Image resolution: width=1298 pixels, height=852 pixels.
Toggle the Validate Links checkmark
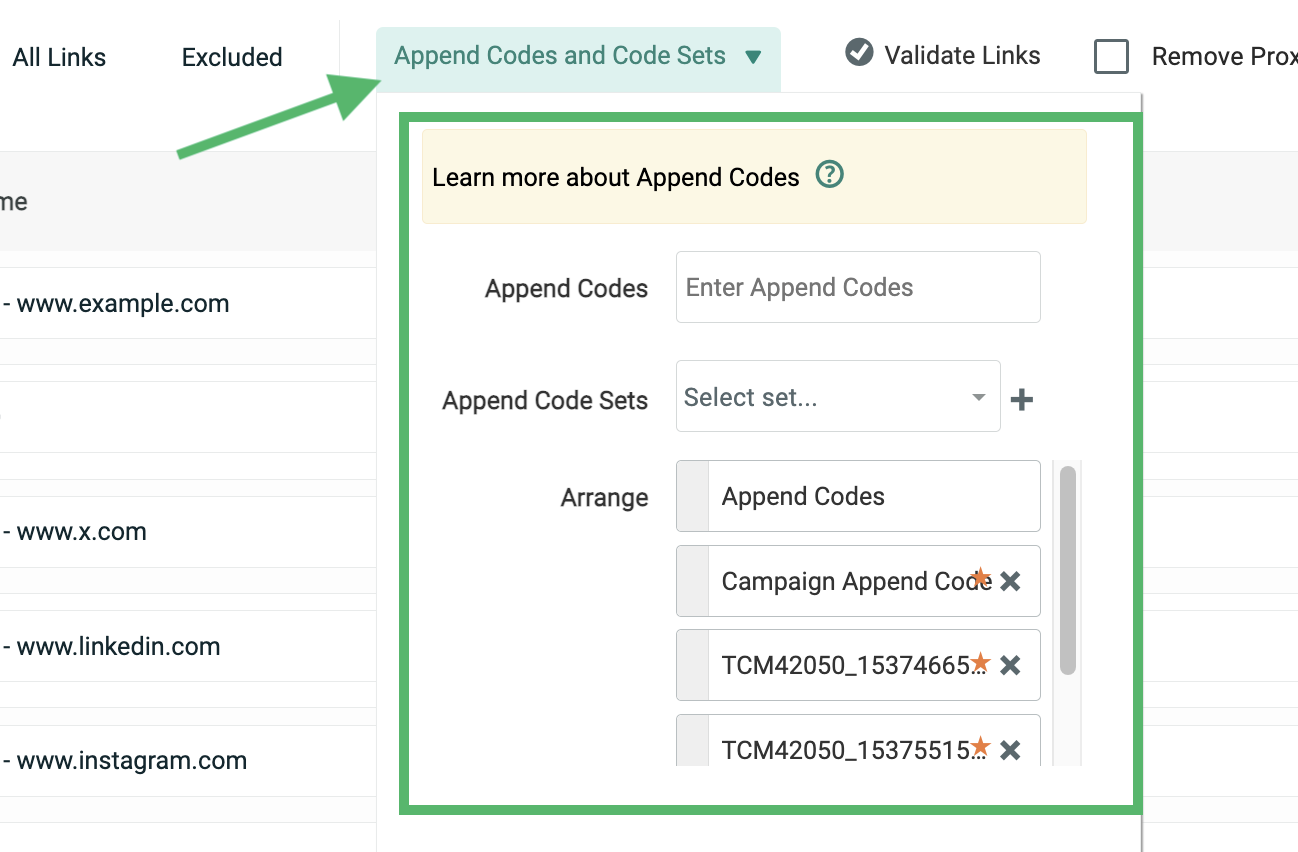(859, 53)
